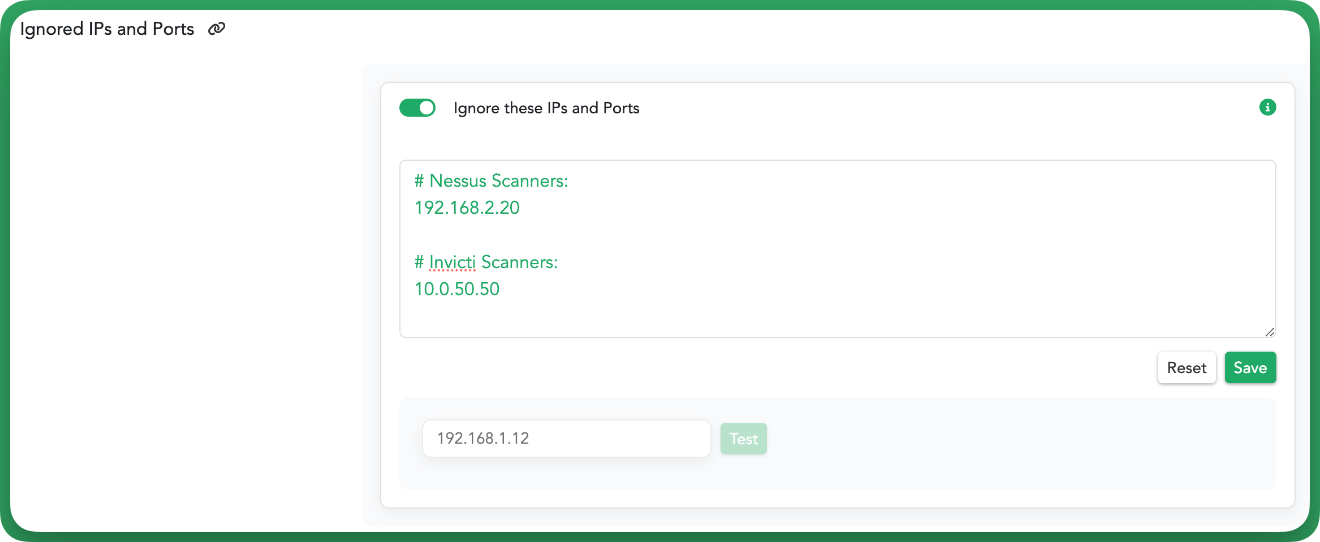The height and width of the screenshot is (542, 1320).
Task: Click the word 'Scanners:' after Invicti
Action: 519,262
